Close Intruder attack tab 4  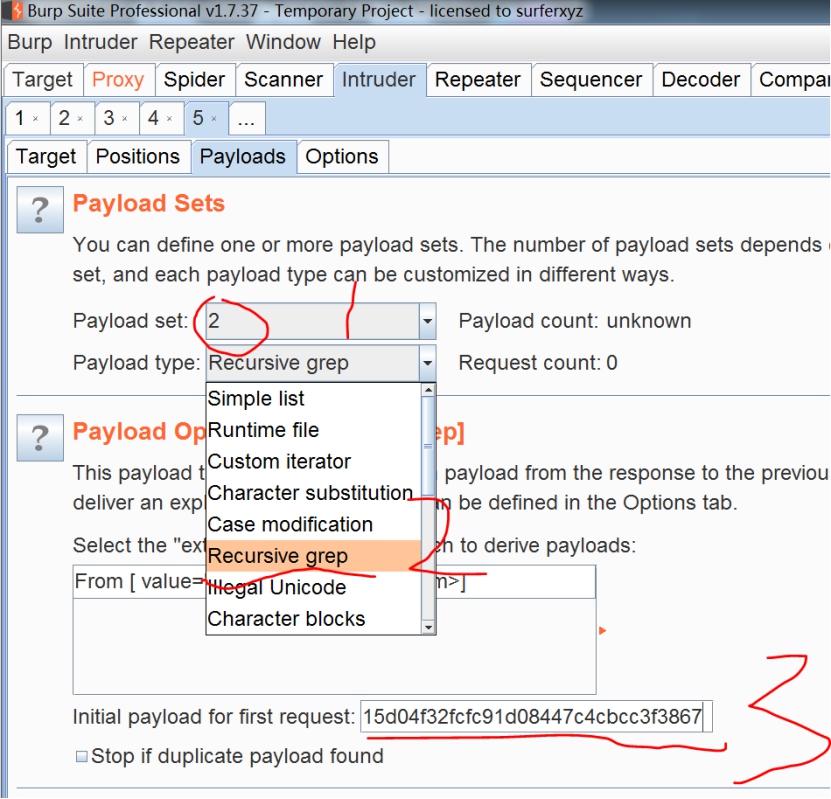169,119
